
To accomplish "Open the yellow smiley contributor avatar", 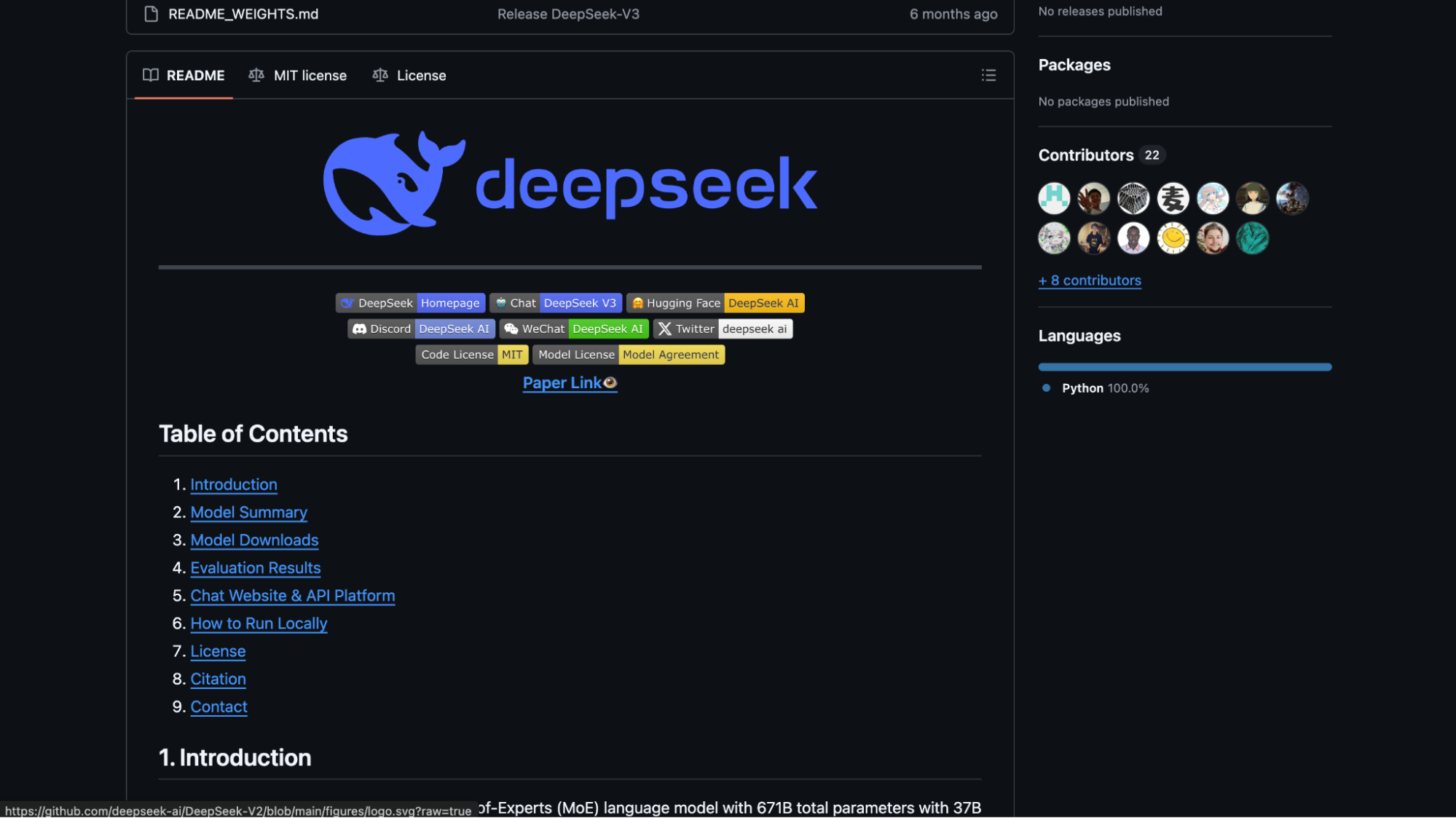I will pos(1173,238).
